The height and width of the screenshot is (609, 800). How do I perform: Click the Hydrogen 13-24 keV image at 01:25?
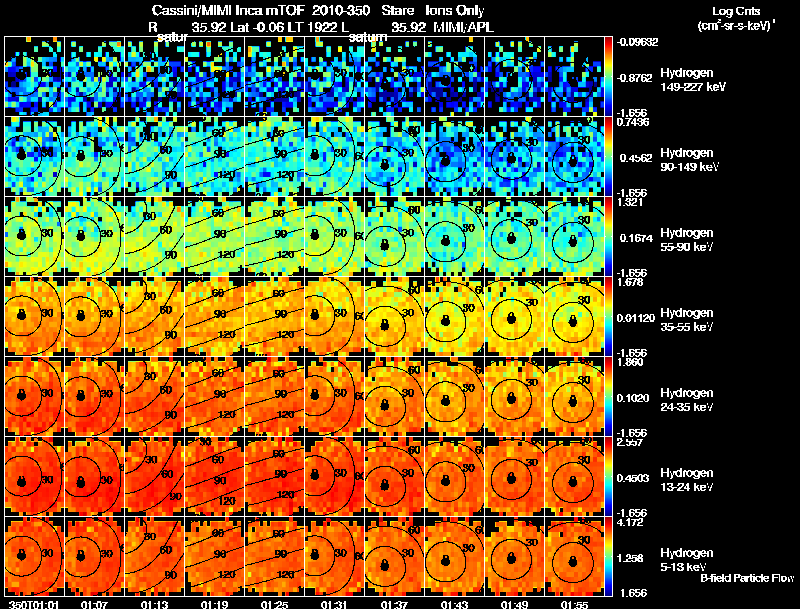pyautogui.click(x=274, y=476)
